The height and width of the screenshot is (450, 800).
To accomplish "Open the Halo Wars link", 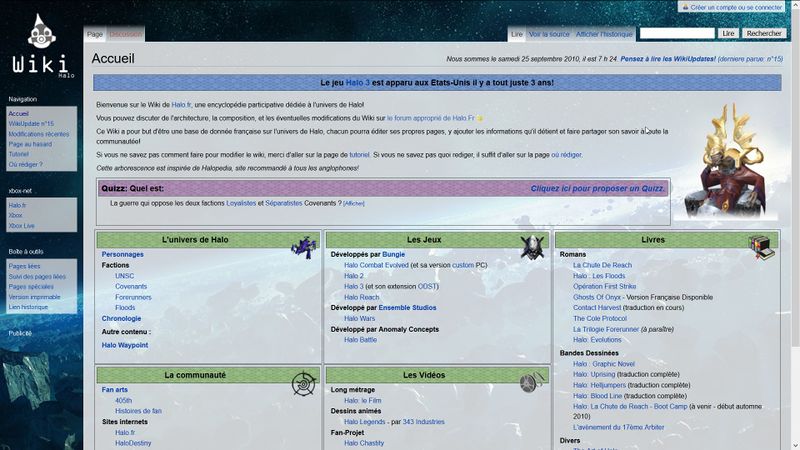I will [x=359, y=318].
